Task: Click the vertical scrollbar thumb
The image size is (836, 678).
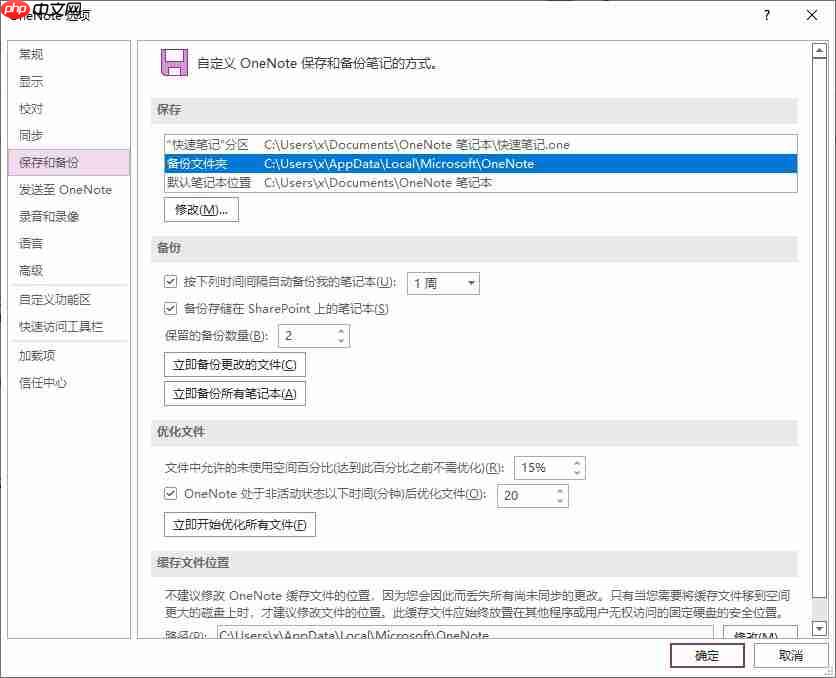Action: coord(819,328)
